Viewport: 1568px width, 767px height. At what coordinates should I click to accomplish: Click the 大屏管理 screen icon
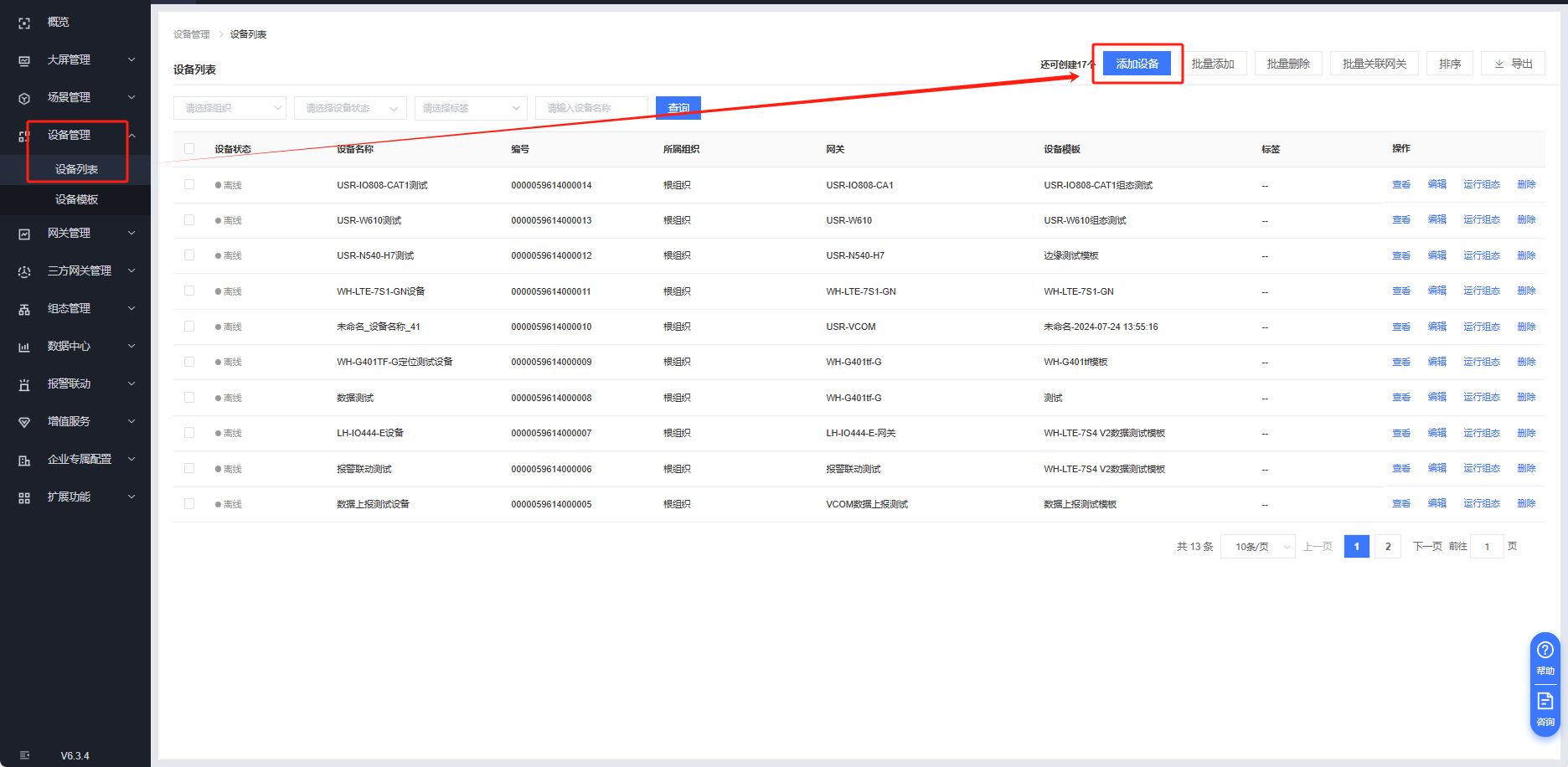(24, 61)
